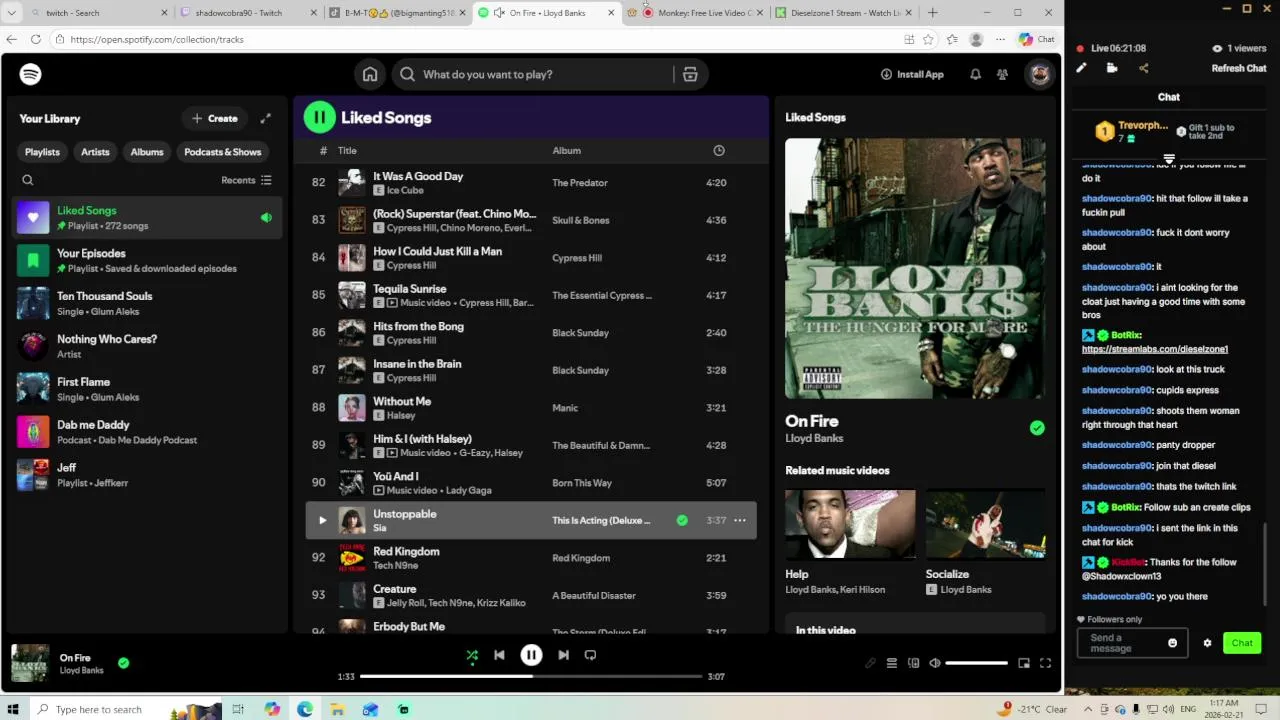Open chat settings gear icon
The width and height of the screenshot is (1280, 720).
[1207, 643]
